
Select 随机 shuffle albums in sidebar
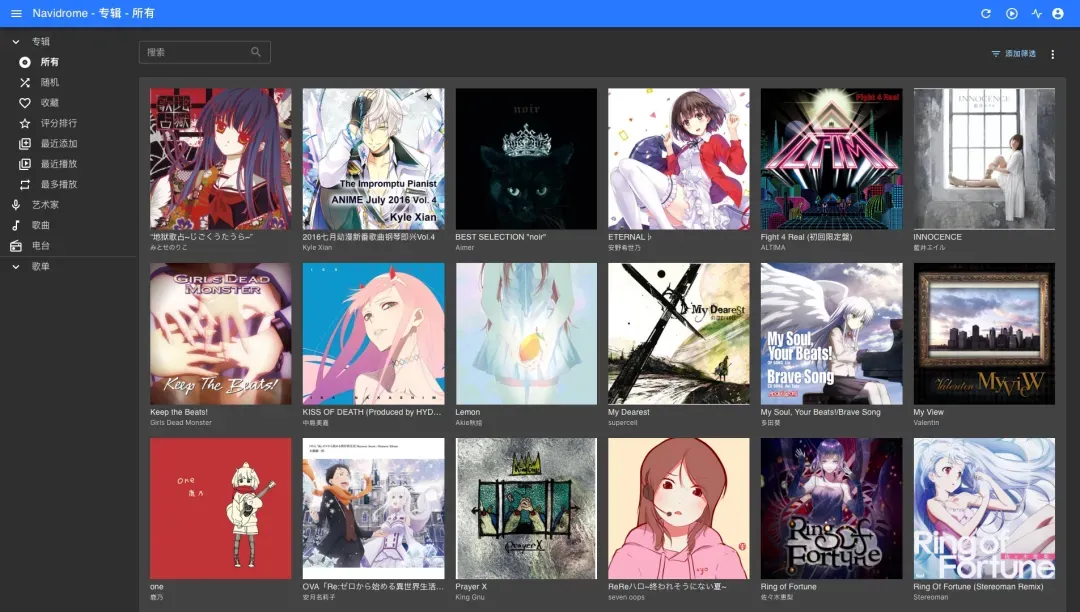pyautogui.click(x=49, y=82)
